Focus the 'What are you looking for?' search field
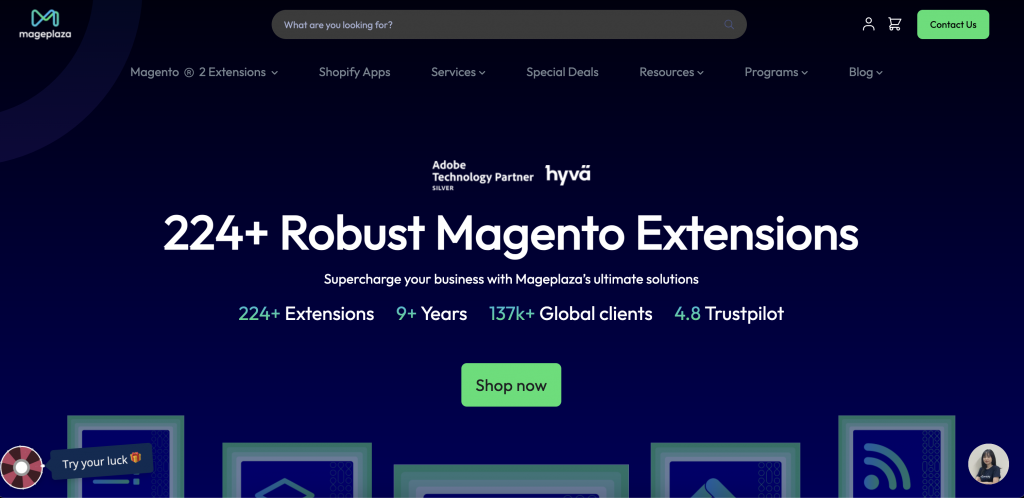 (x=500, y=25)
